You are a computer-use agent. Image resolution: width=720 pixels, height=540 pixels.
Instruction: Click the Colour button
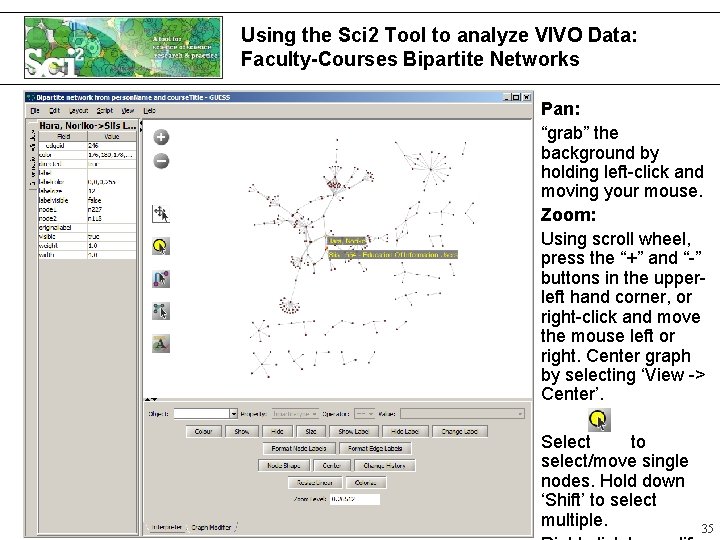(203, 432)
